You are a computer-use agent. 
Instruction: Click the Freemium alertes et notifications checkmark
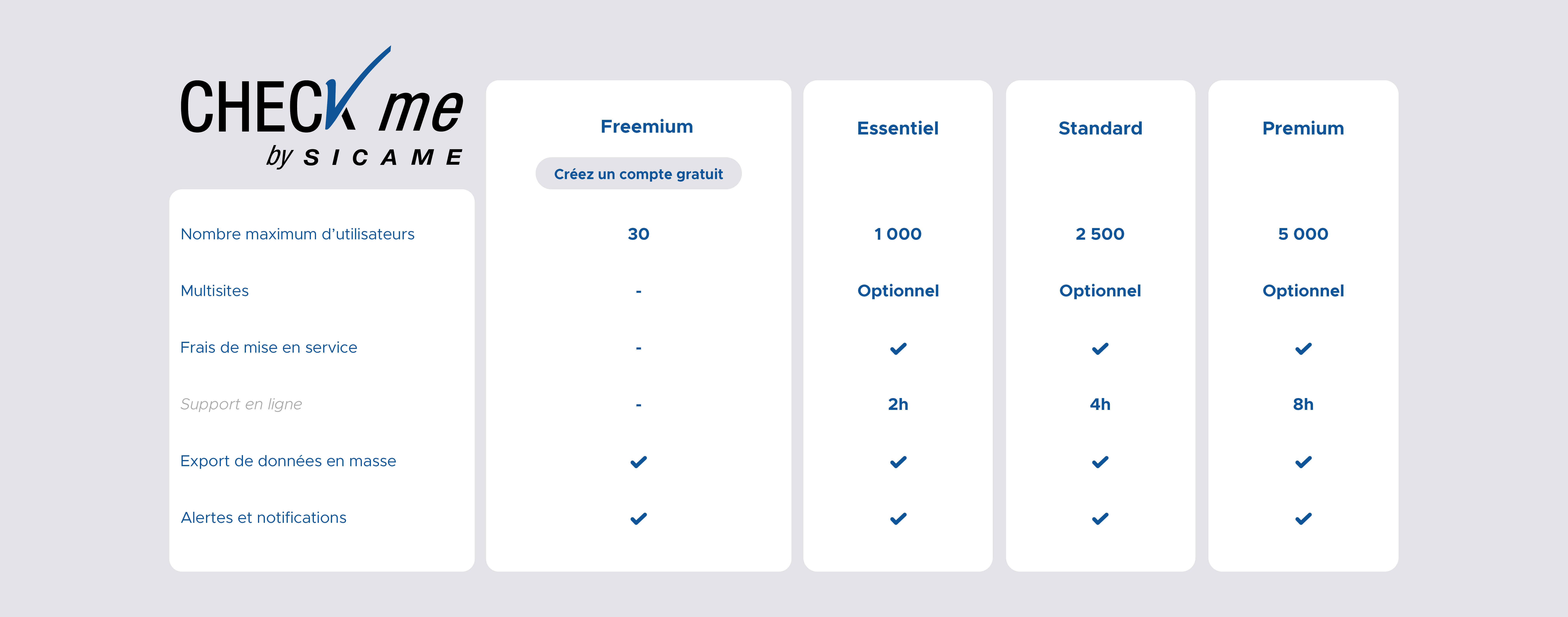[639, 518]
